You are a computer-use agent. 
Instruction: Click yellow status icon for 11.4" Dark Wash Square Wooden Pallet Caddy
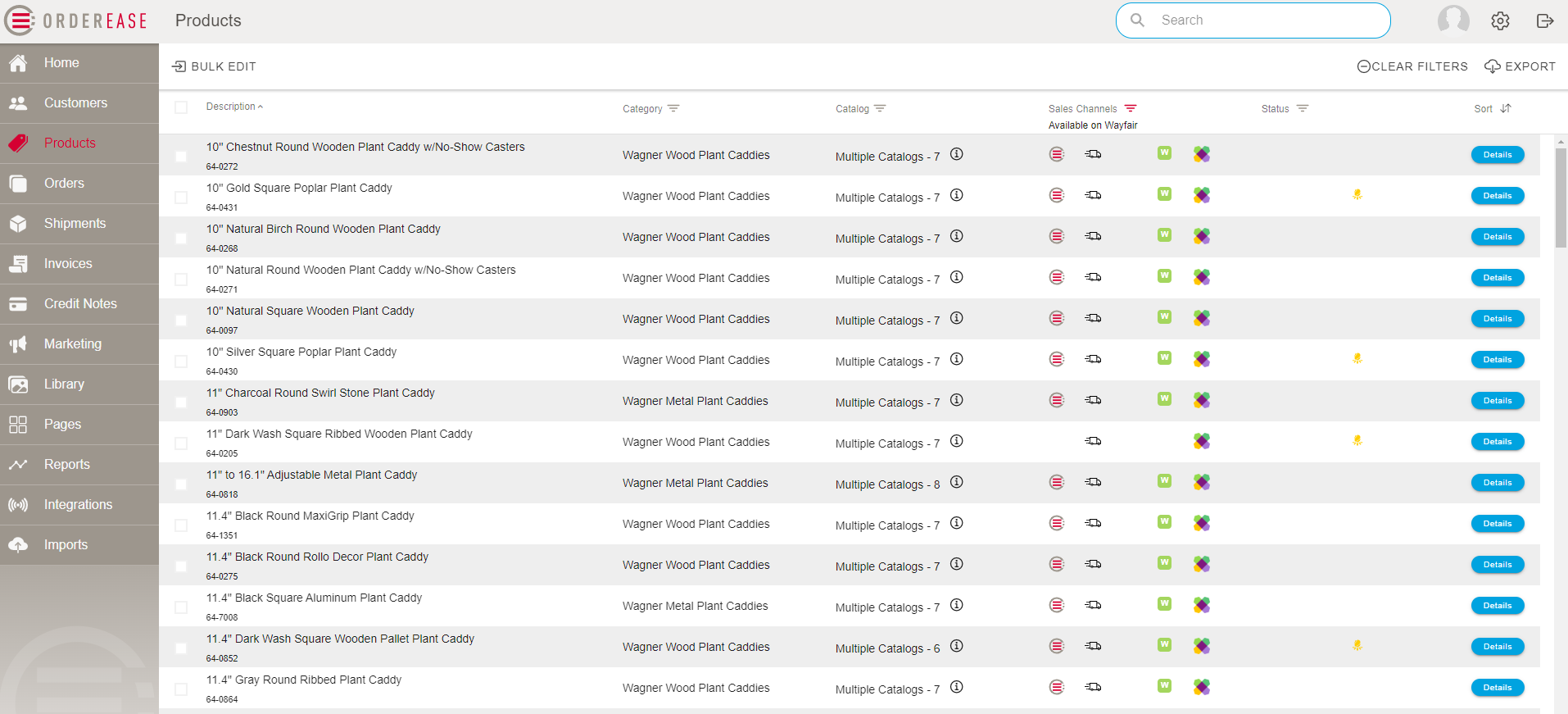(1357, 646)
